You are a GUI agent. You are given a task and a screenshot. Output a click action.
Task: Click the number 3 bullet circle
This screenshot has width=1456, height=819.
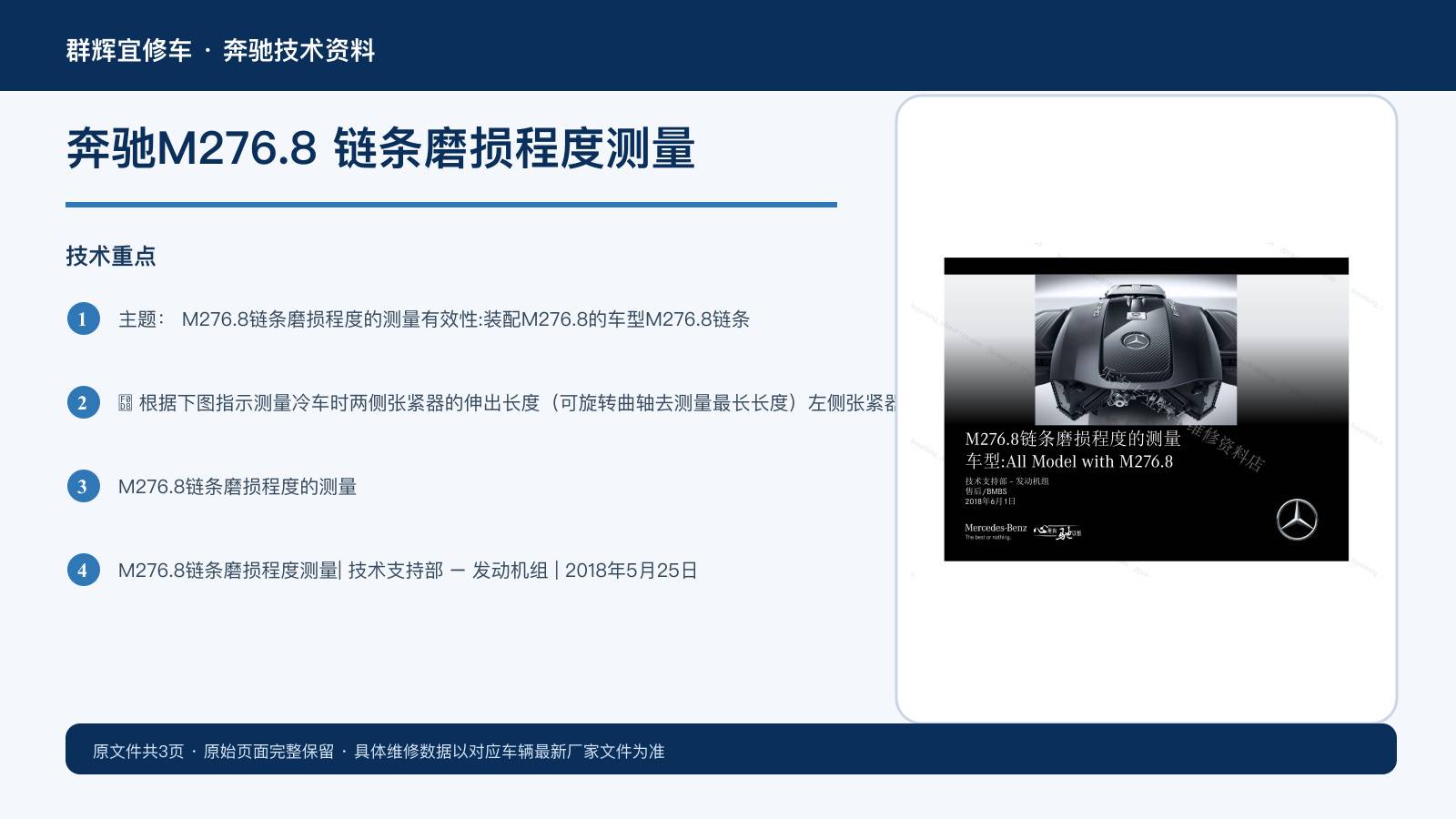(83, 486)
